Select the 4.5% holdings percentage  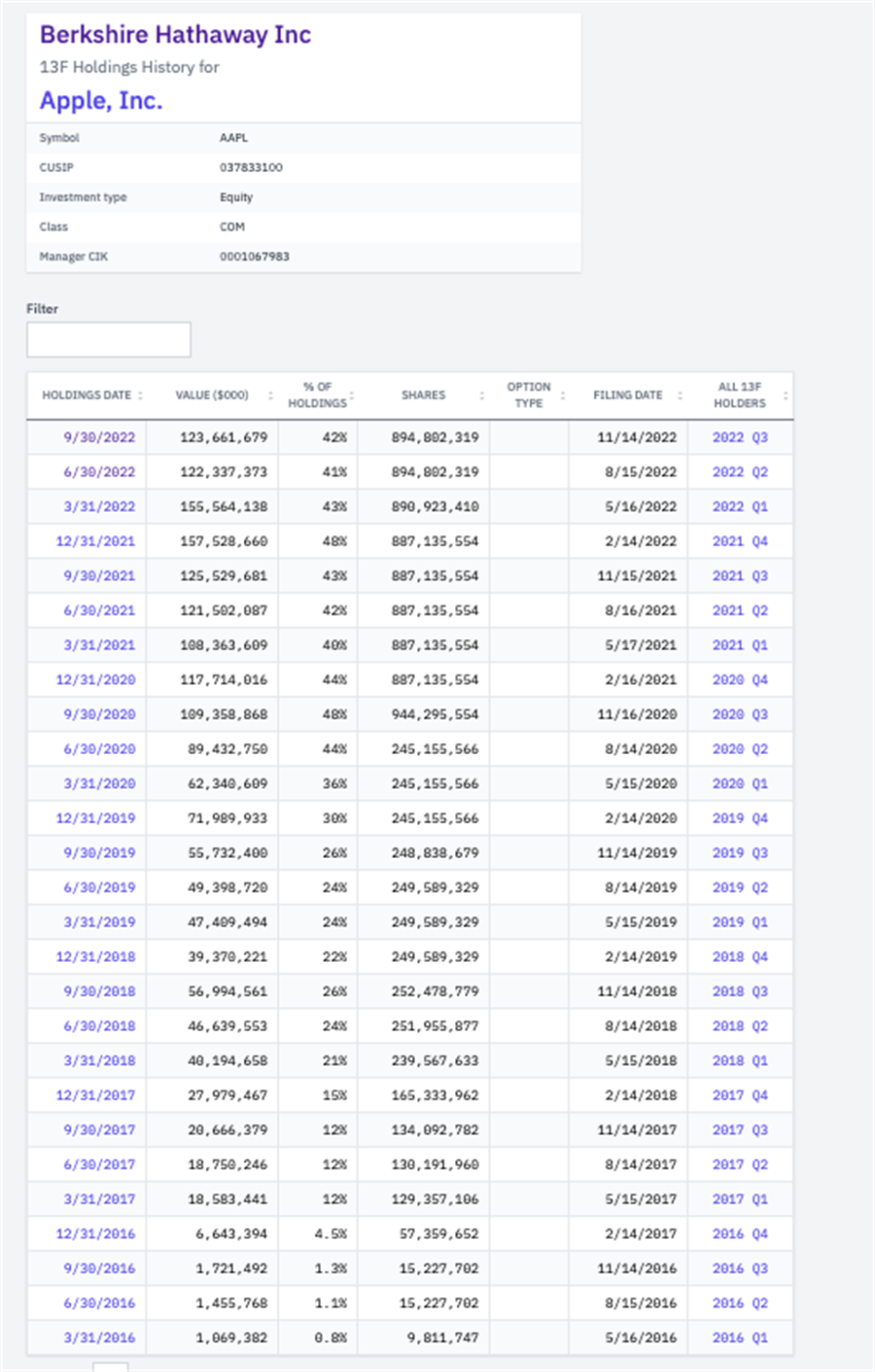(x=331, y=1234)
